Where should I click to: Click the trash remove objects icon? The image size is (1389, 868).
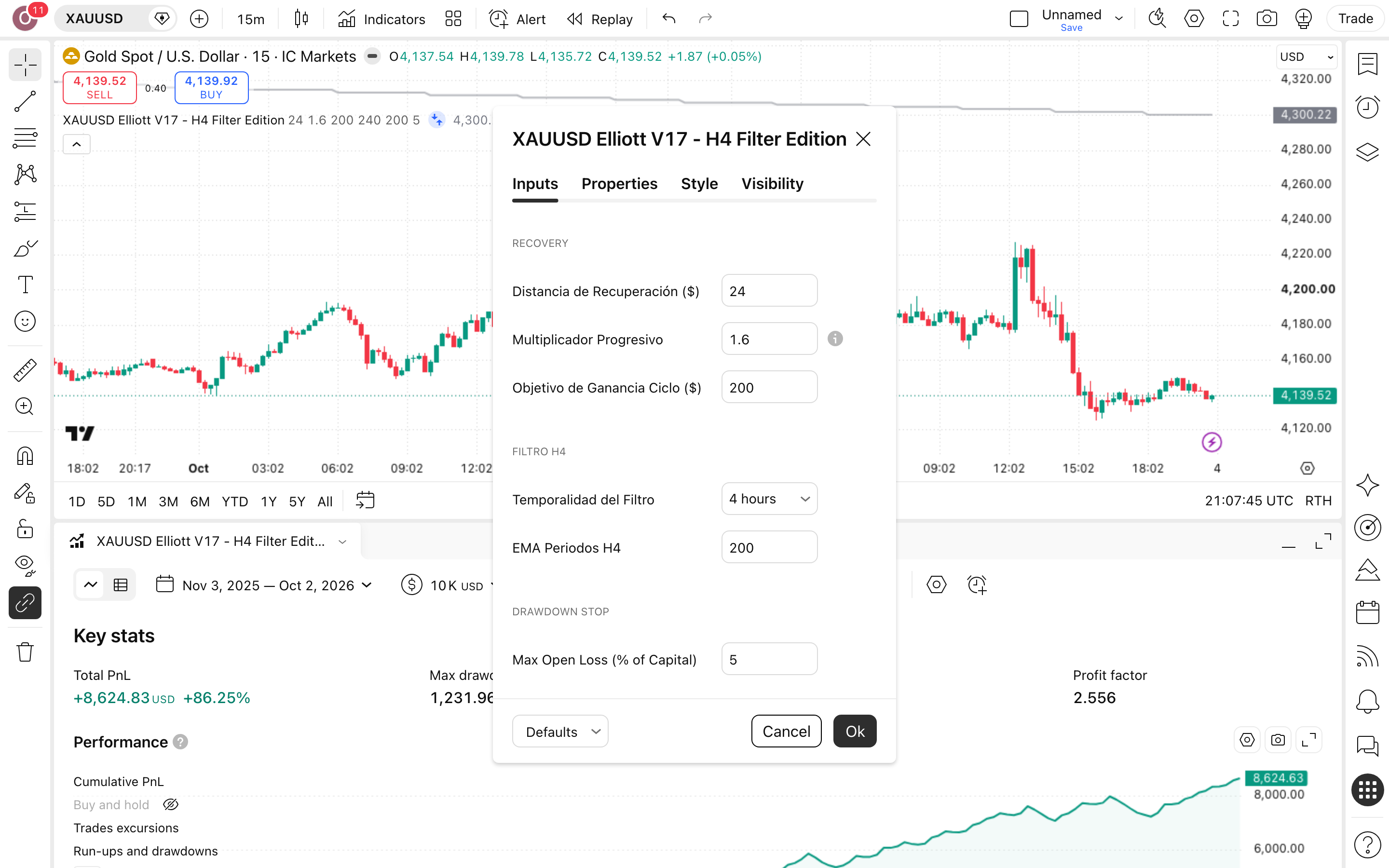point(25,652)
